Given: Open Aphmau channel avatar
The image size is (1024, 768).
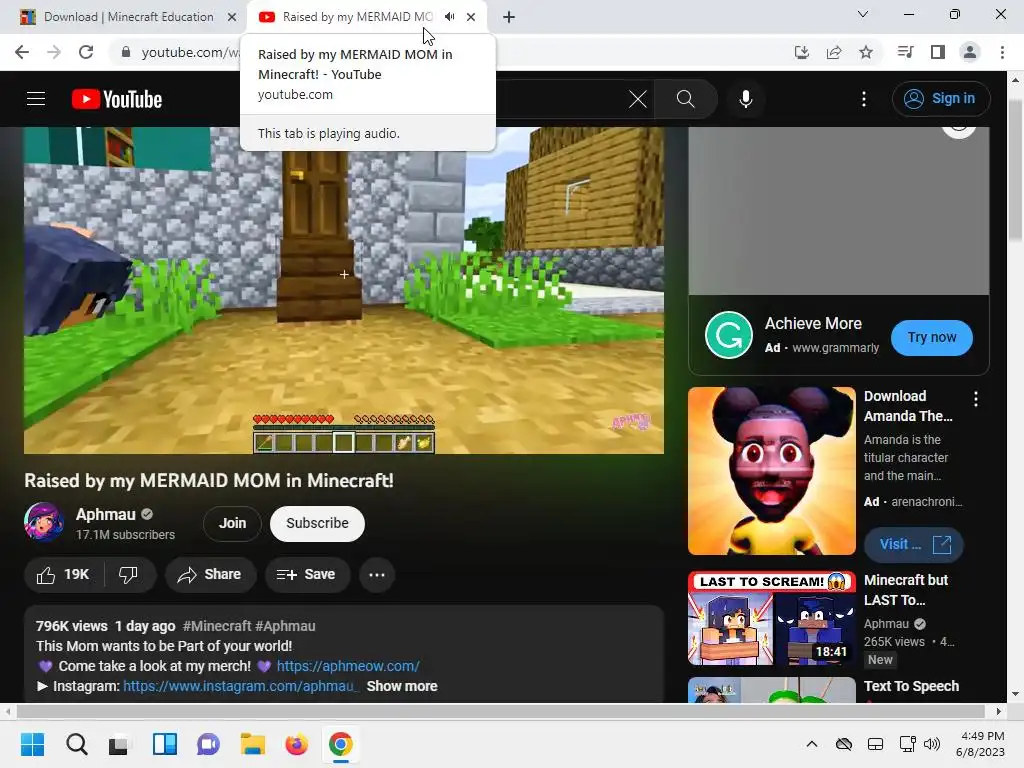Looking at the screenshot, I should 44,522.
